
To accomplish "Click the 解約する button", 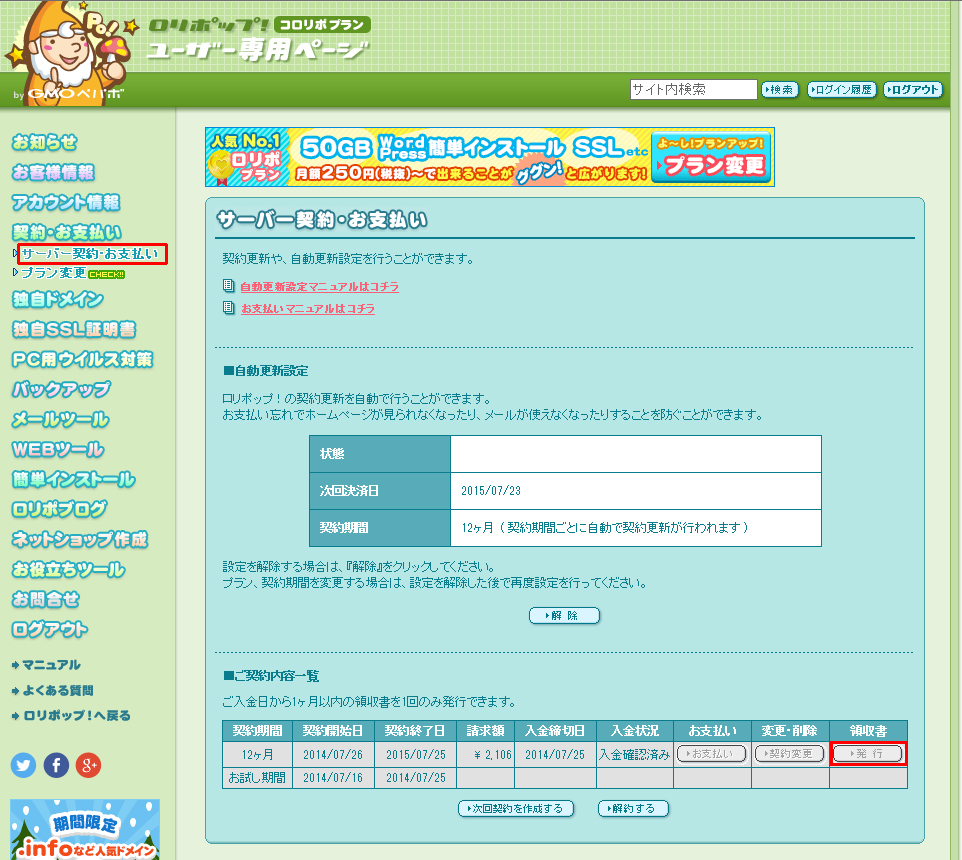I will point(633,808).
